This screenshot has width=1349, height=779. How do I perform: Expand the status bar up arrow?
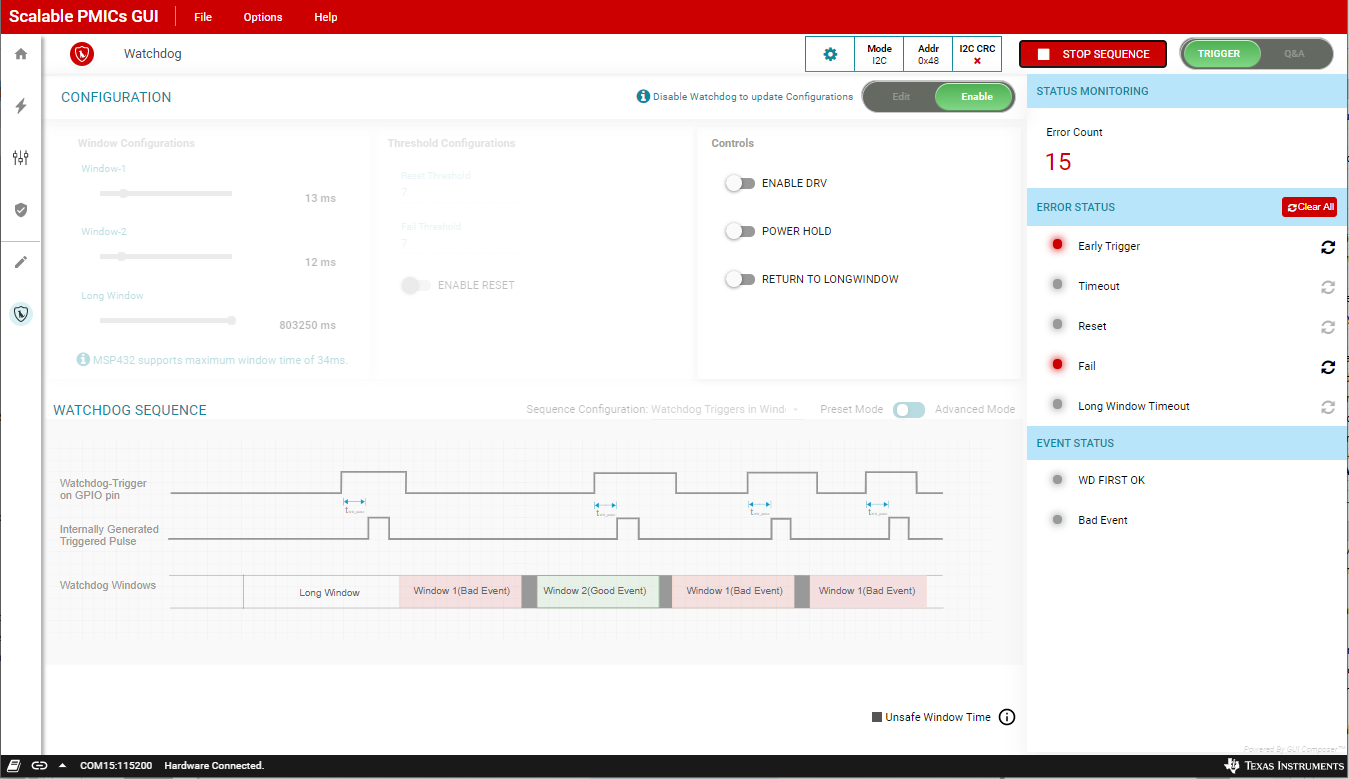(62, 766)
